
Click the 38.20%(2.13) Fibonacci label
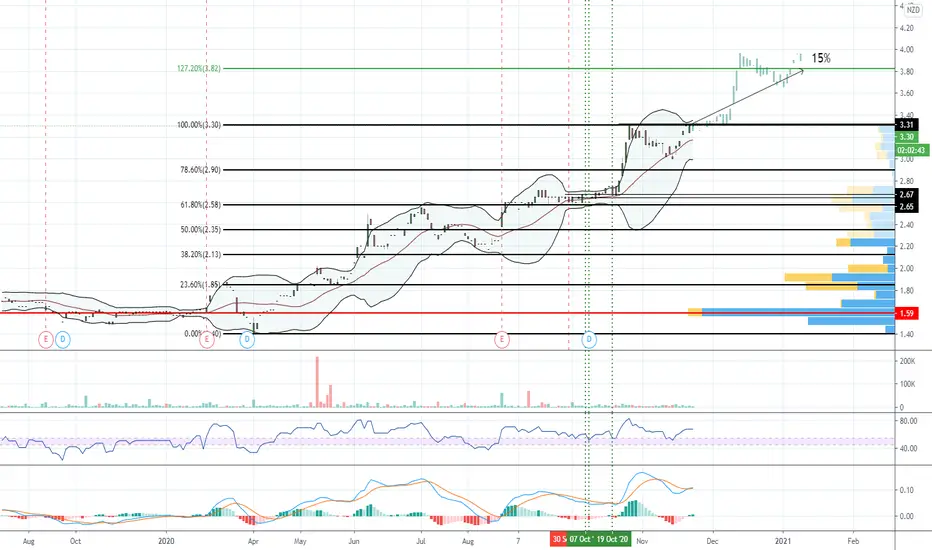point(200,254)
